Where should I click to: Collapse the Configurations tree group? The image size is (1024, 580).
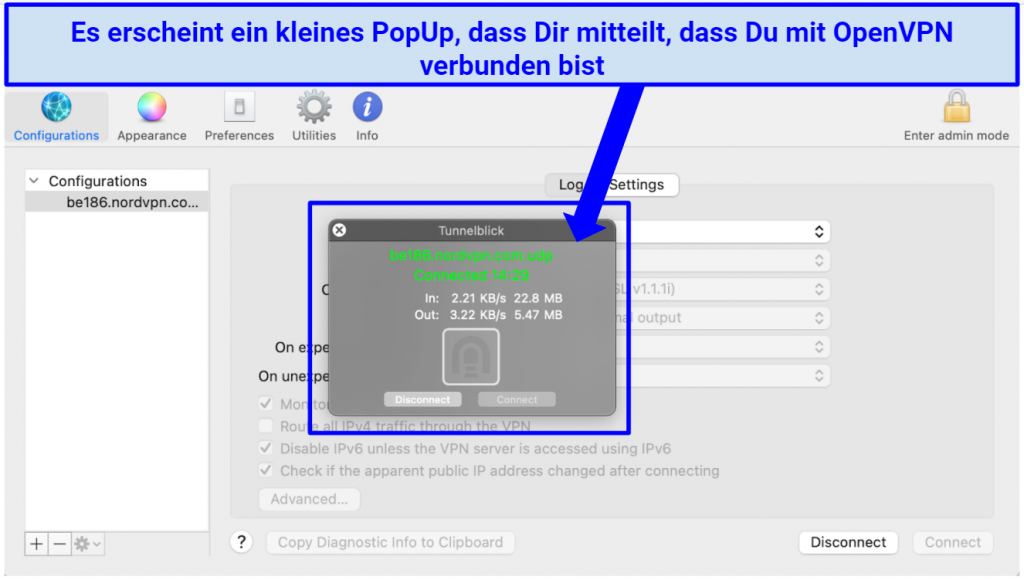pyautogui.click(x=34, y=181)
